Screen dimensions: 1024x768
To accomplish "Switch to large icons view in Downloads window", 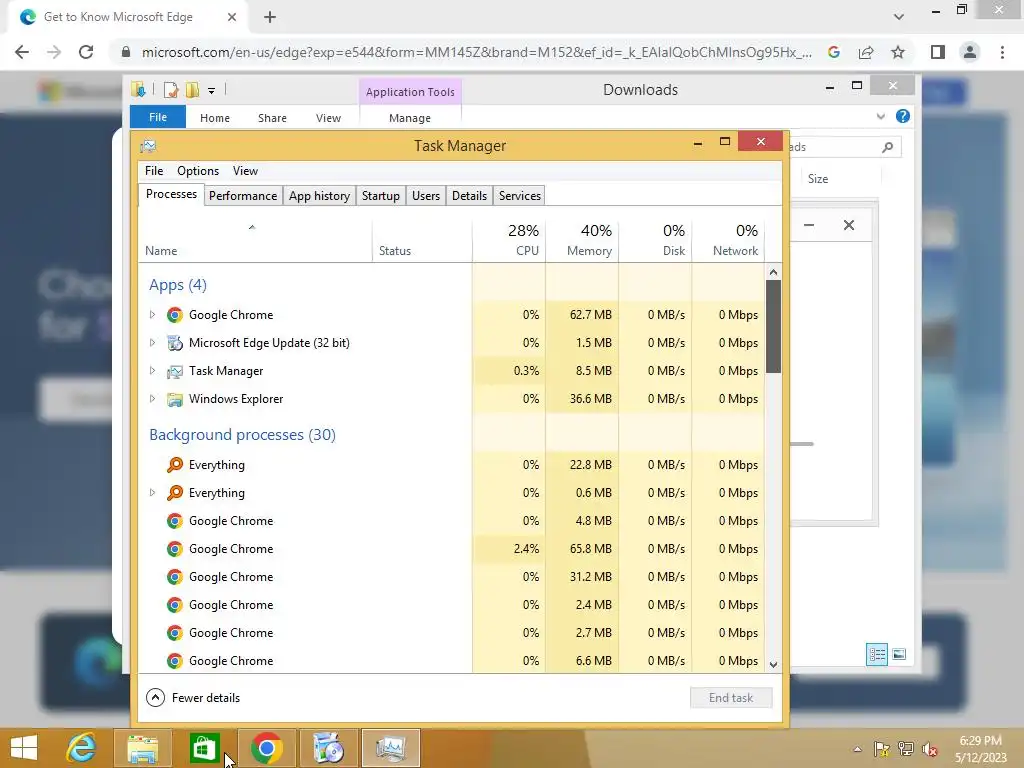I will 899,654.
